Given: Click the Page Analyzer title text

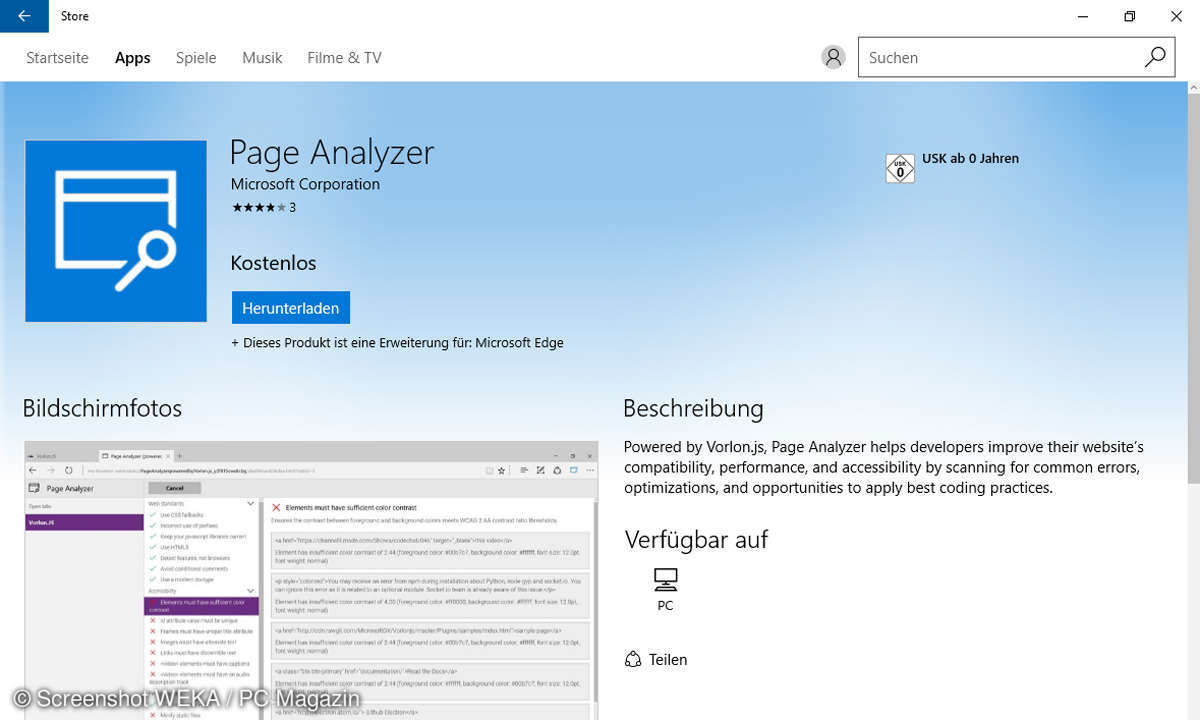Looking at the screenshot, I should pyautogui.click(x=332, y=152).
